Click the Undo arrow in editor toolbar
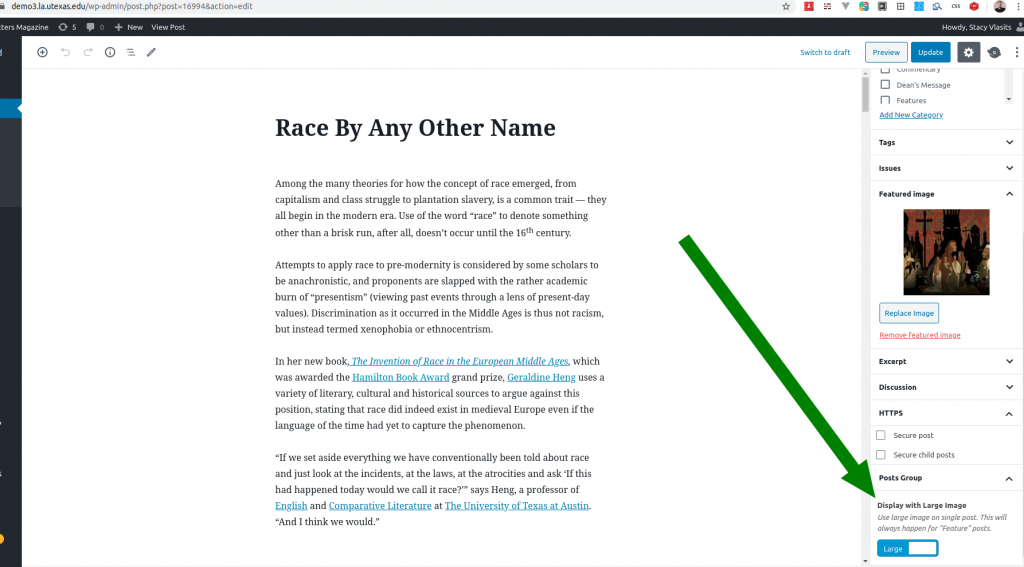Viewport: 1024px width, 567px height. (65, 52)
